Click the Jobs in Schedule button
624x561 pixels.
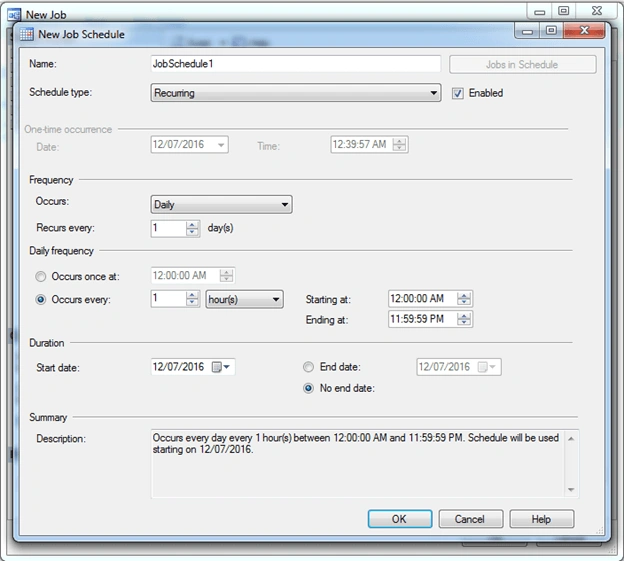(523, 64)
